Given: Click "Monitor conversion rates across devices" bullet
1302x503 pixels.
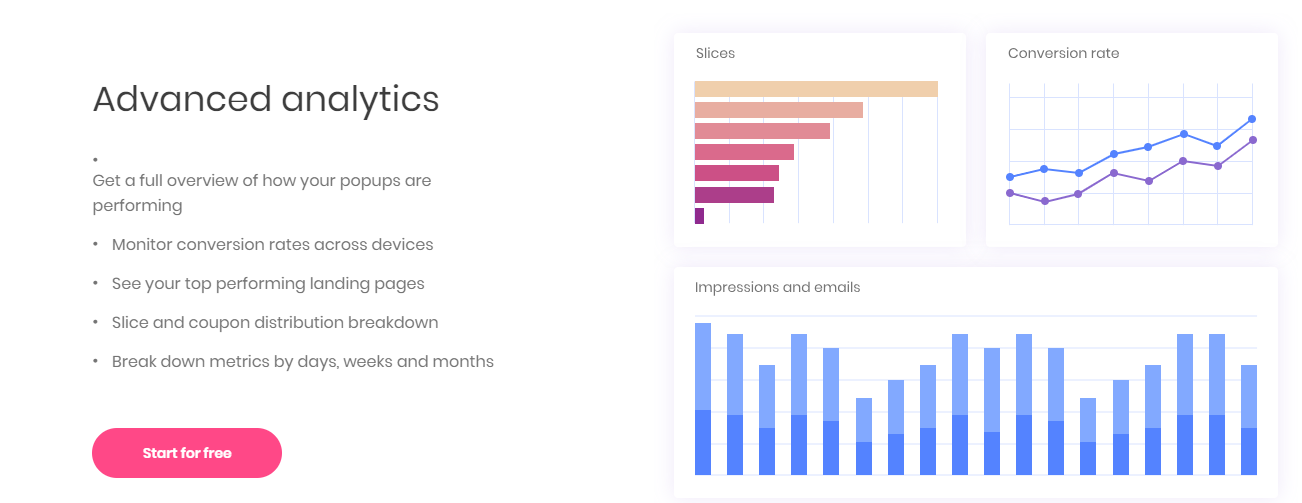Looking at the screenshot, I should coord(272,244).
